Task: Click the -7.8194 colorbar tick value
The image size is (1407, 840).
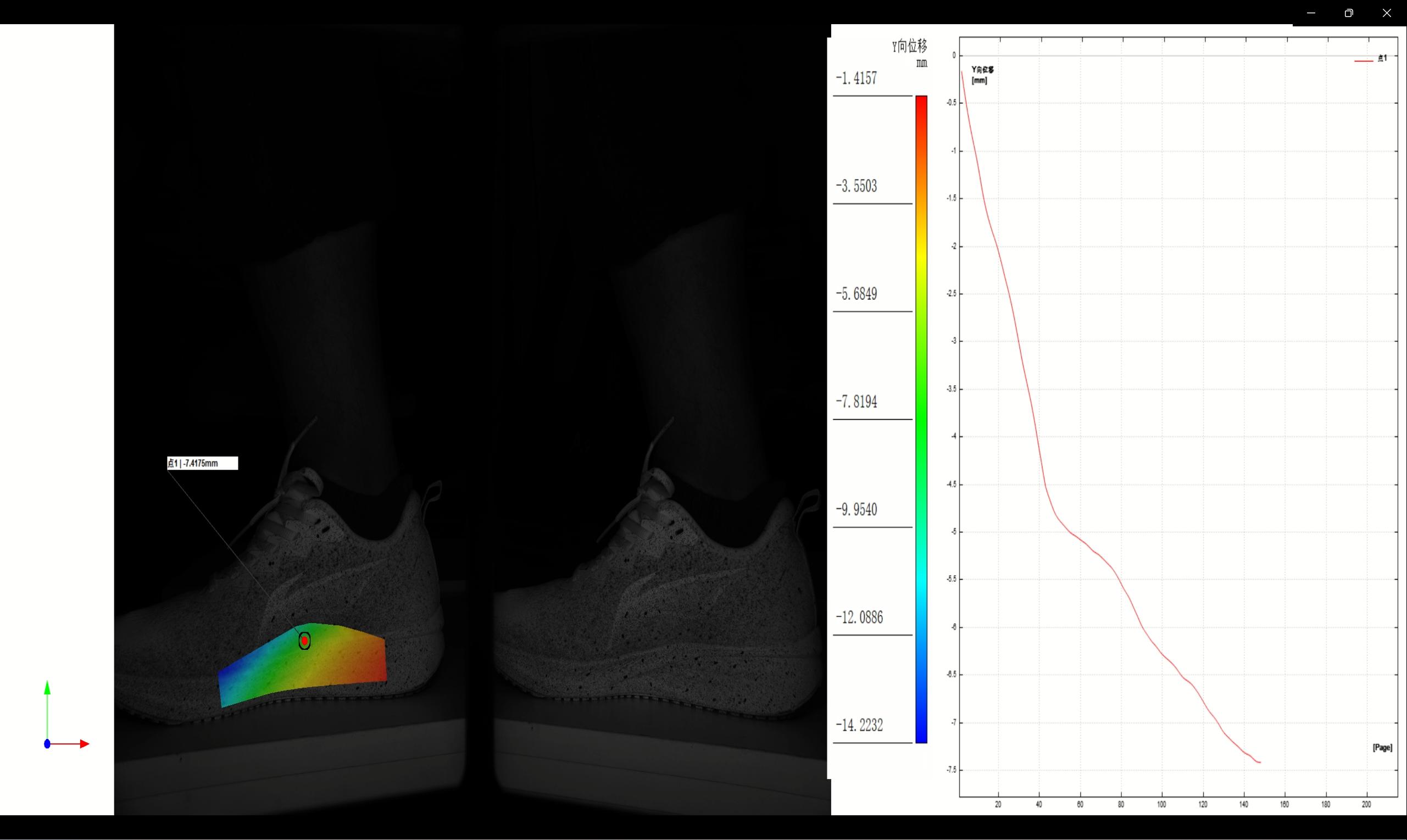Action: (x=857, y=402)
